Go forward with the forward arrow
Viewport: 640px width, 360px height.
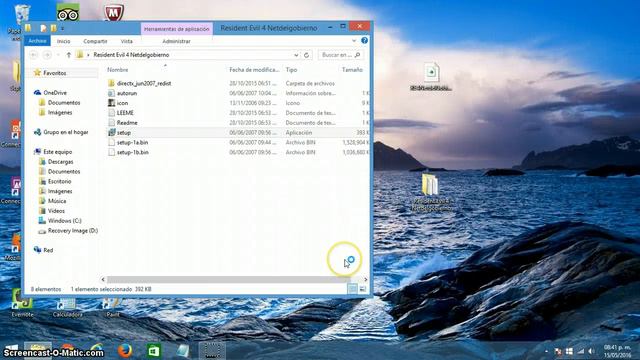[x=47, y=55]
